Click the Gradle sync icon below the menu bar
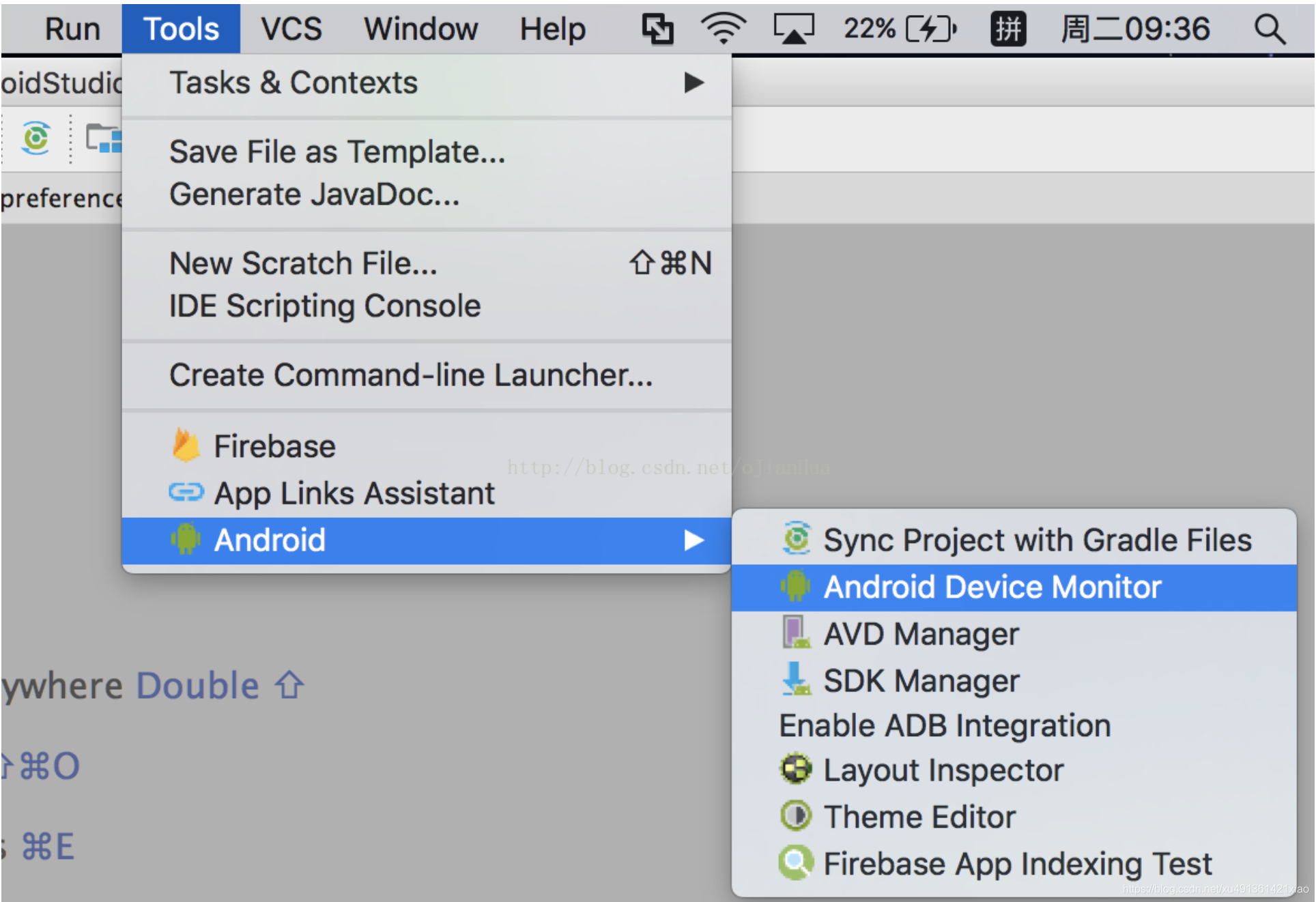The height and width of the screenshot is (902, 1316). (35, 138)
